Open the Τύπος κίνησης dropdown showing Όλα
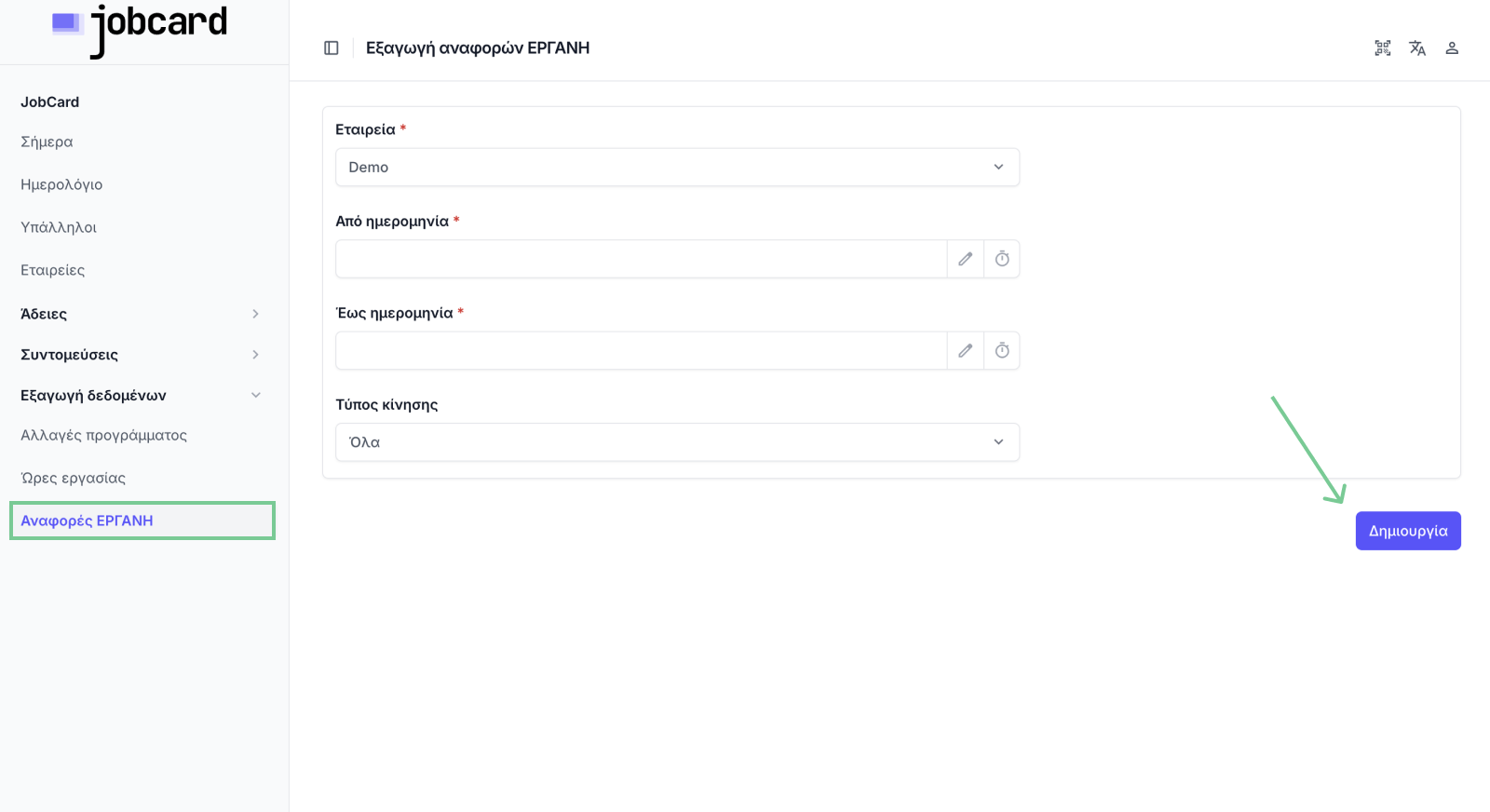The image size is (1490, 812). click(x=677, y=442)
